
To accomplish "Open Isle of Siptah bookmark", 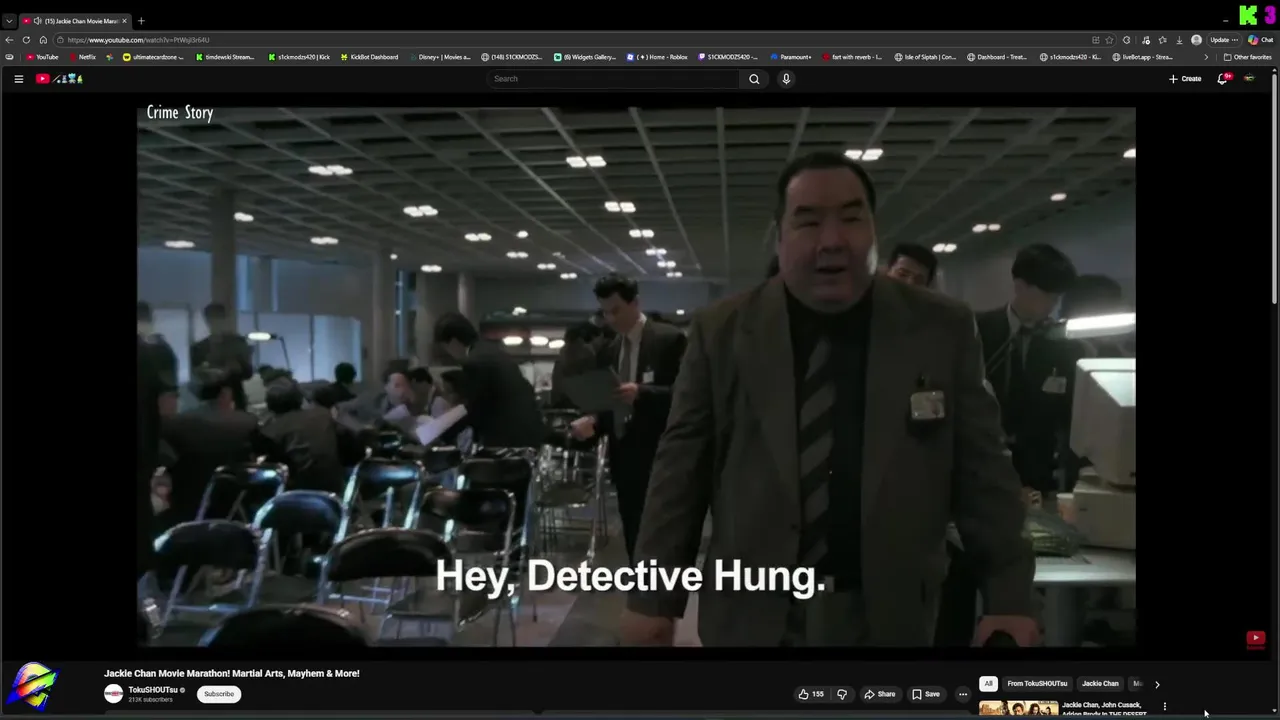I will click(x=925, y=57).
